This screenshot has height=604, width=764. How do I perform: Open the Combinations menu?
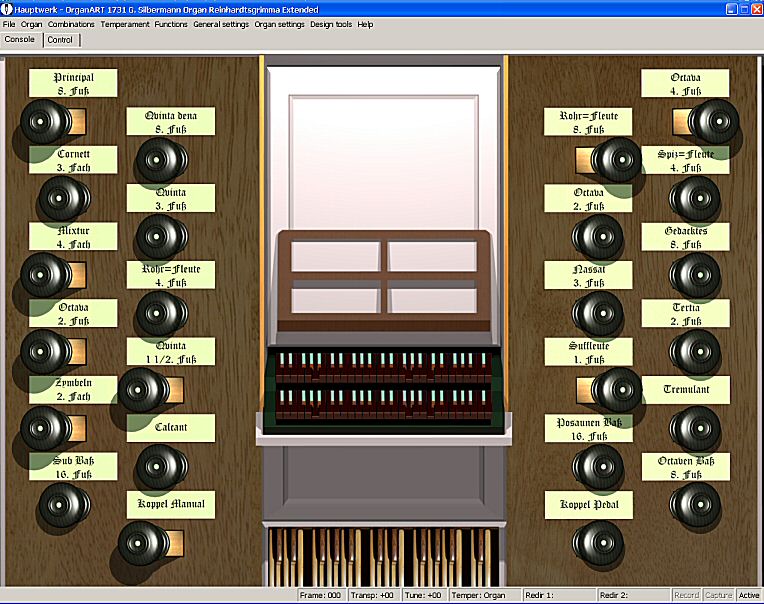point(71,24)
